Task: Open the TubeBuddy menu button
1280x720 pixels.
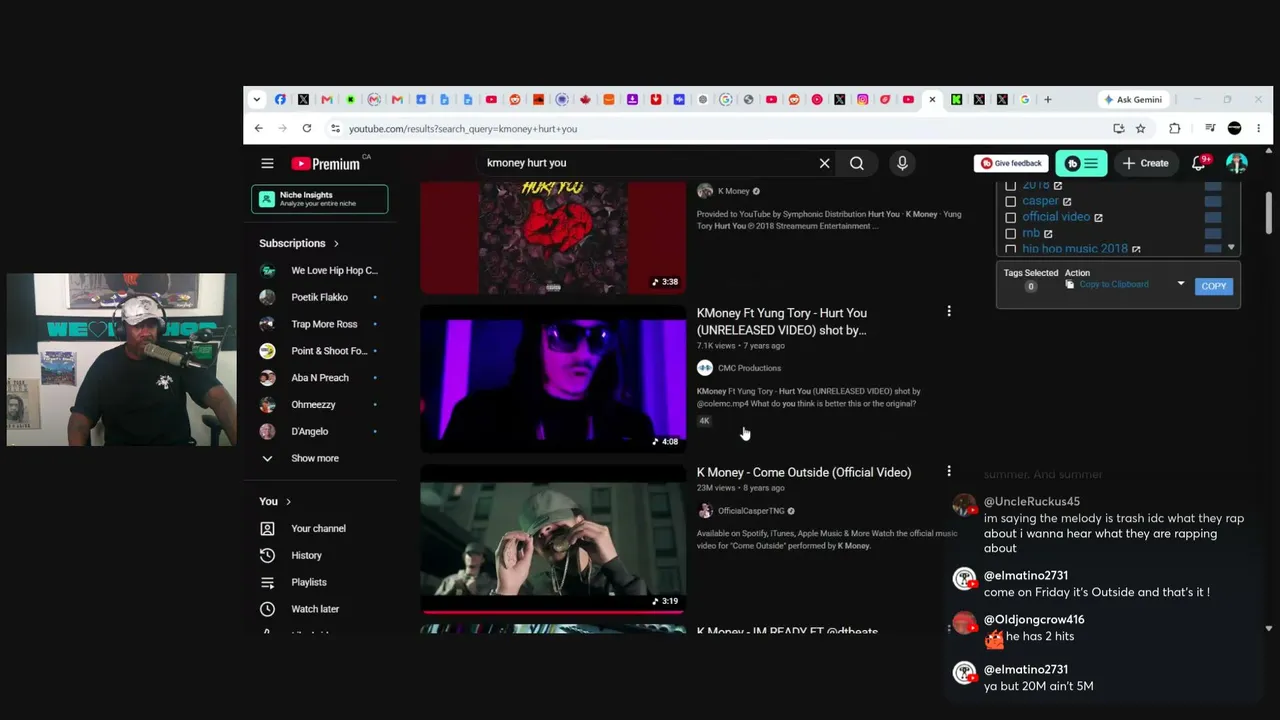Action: pos(1081,163)
